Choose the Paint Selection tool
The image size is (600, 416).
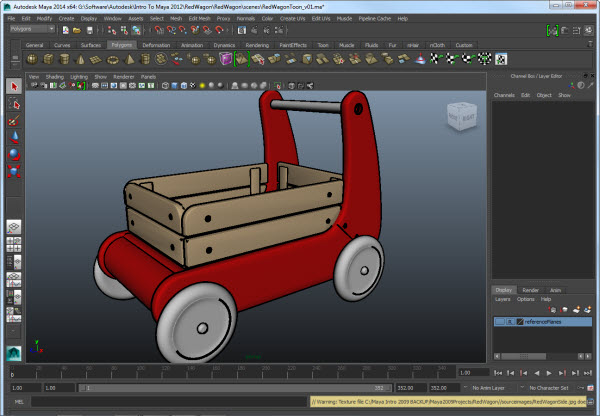(14, 121)
